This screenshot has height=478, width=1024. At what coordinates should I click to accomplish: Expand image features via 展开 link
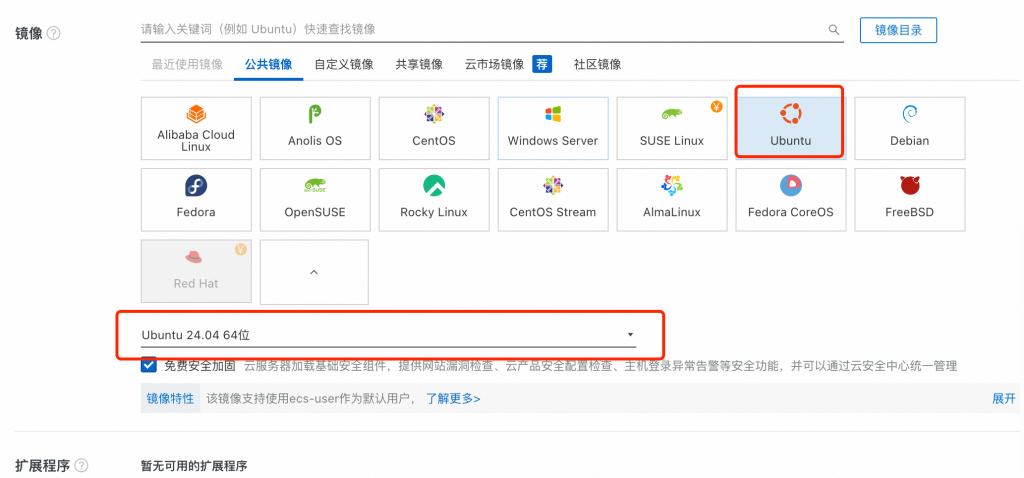pos(1003,398)
